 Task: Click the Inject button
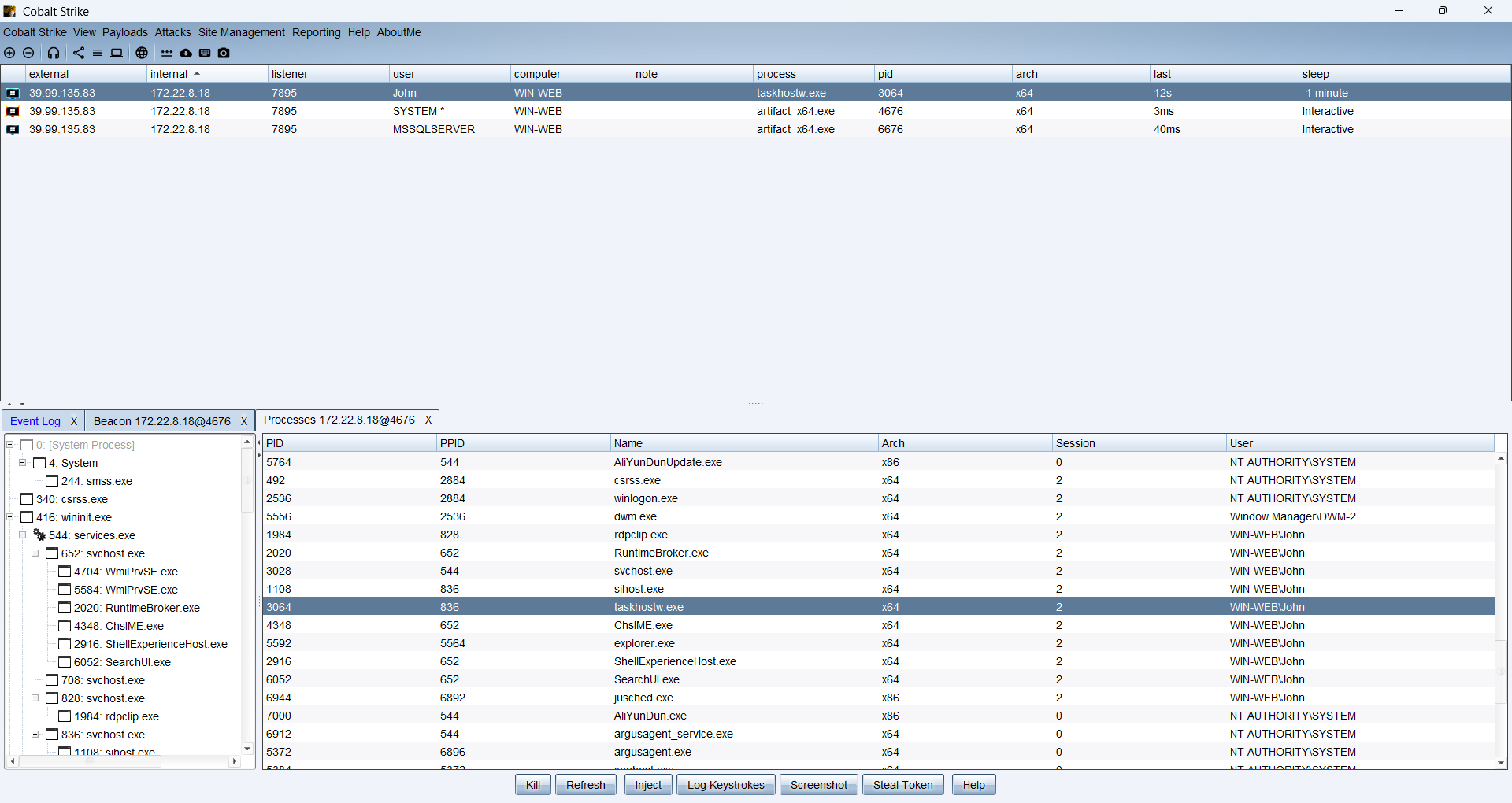[x=648, y=785]
